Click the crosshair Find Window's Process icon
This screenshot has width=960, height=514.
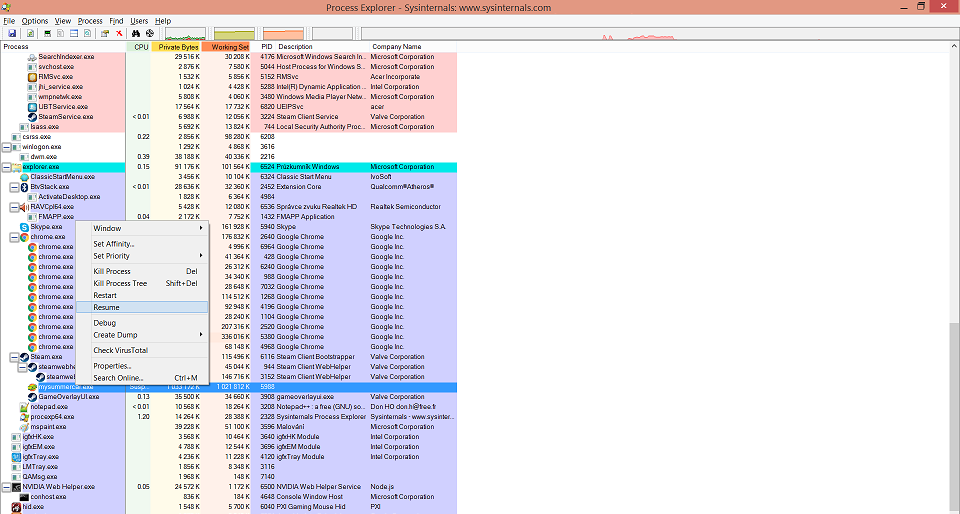coord(149,34)
